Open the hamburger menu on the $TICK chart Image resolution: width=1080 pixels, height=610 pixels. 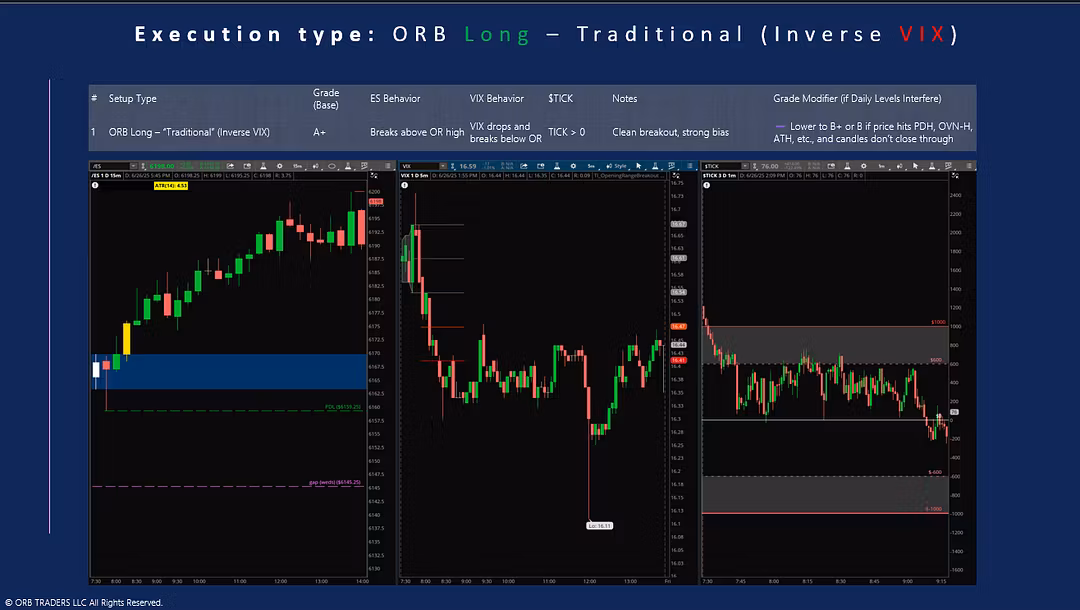(969, 166)
